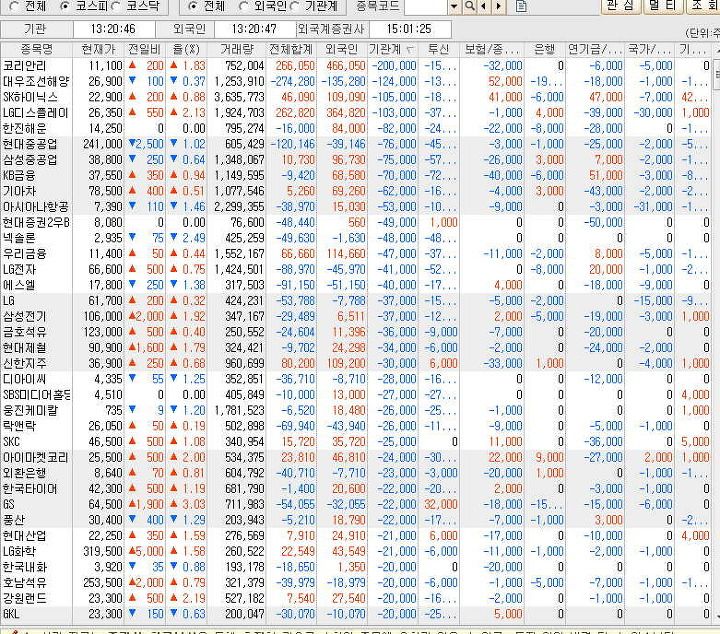Select the 현대중공업 stock row
This screenshot has width=720, height=634.
(356, 144)
